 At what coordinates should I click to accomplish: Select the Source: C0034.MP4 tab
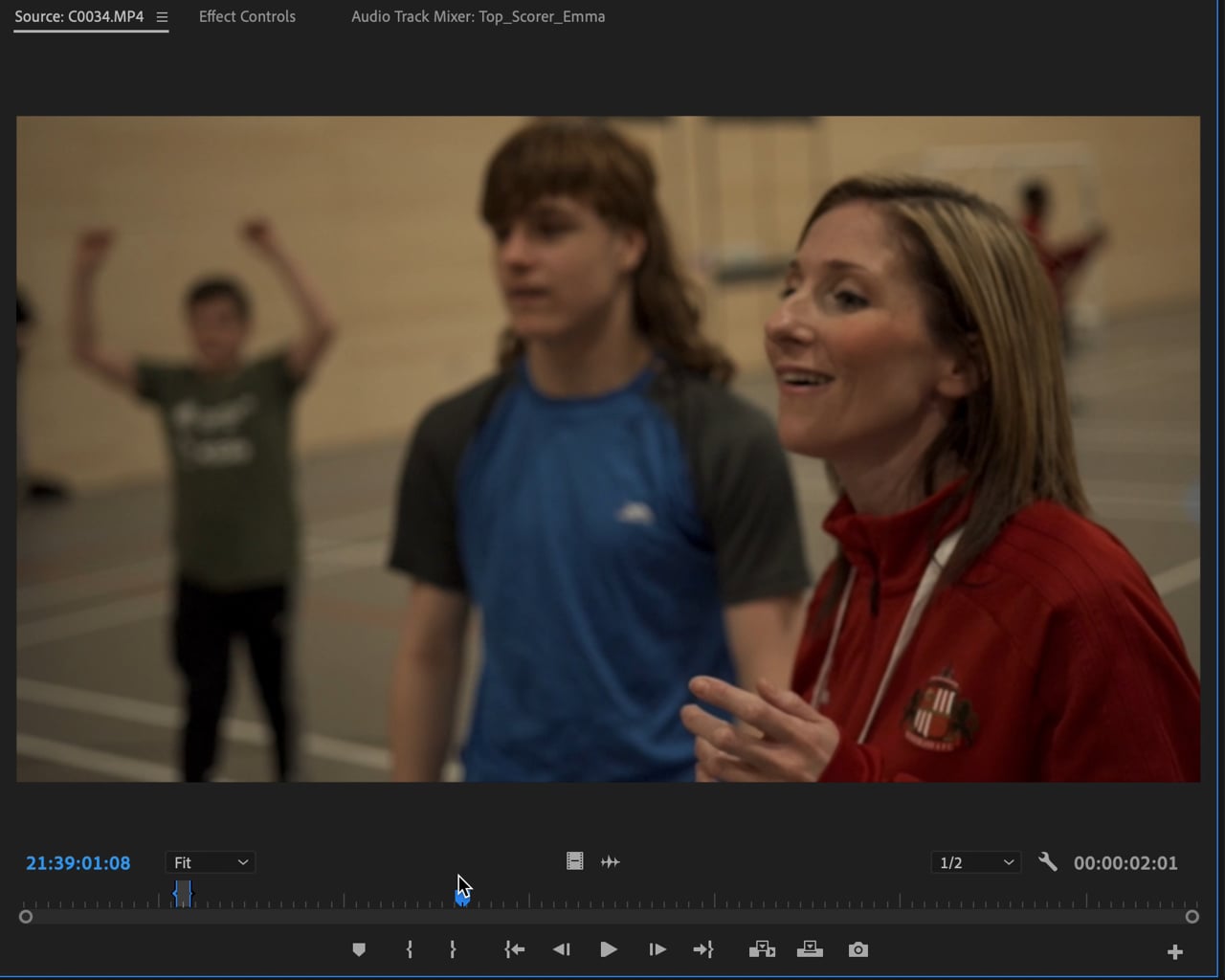point(78,16)
